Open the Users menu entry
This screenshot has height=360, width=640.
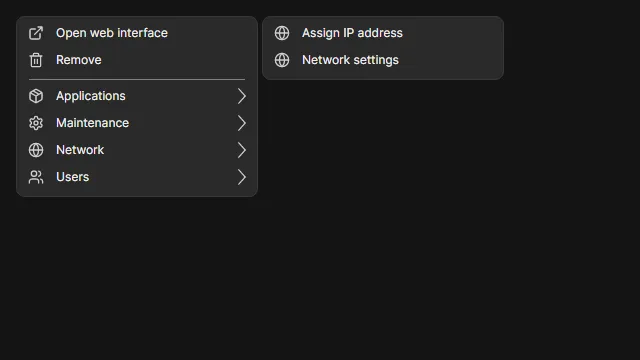[x=137, y=177]
